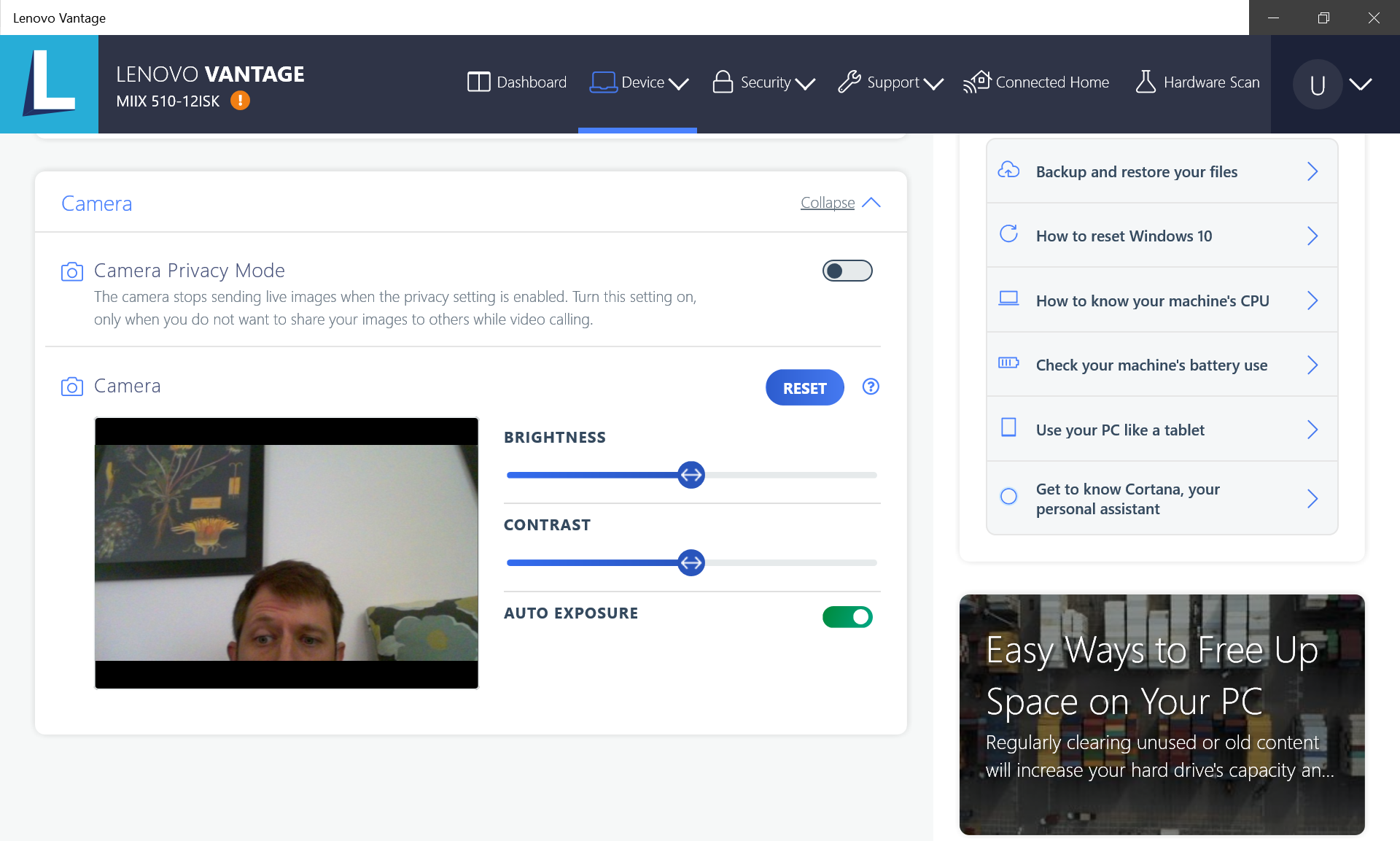The width and height of the screenshot is (1400, 841).
Task: Click the laptop icon for machine's CPU
Action: click(1008, 298)
